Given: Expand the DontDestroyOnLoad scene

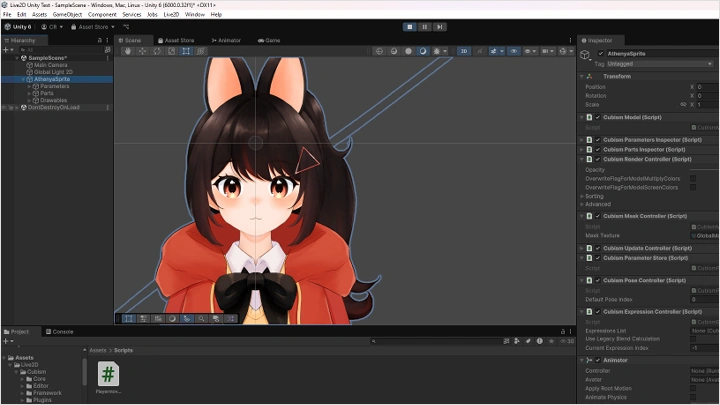Looking at the screenshot, I should (17, 107).
